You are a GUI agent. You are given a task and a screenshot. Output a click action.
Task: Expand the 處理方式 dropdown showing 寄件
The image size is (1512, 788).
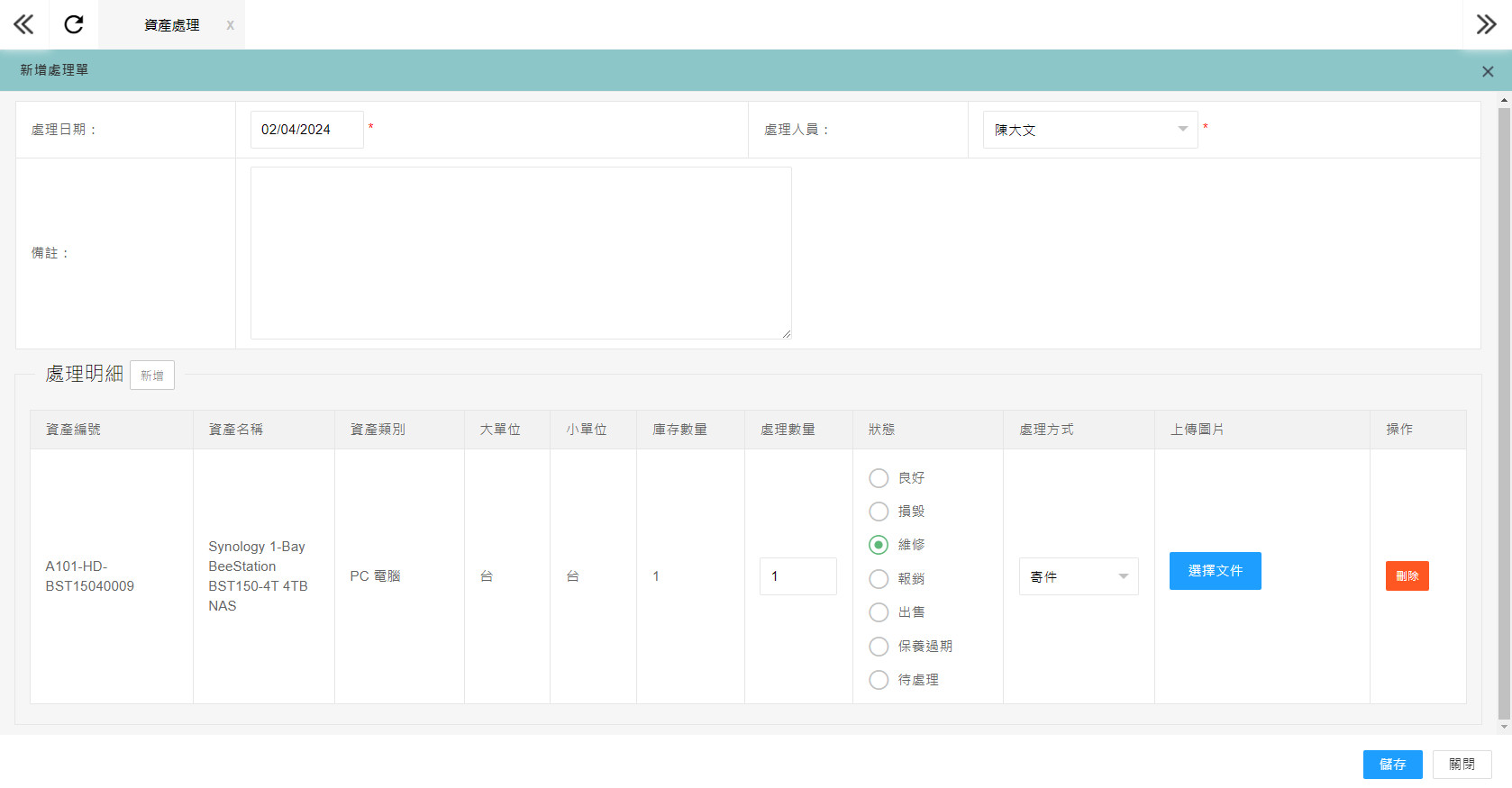[1079, 576]
